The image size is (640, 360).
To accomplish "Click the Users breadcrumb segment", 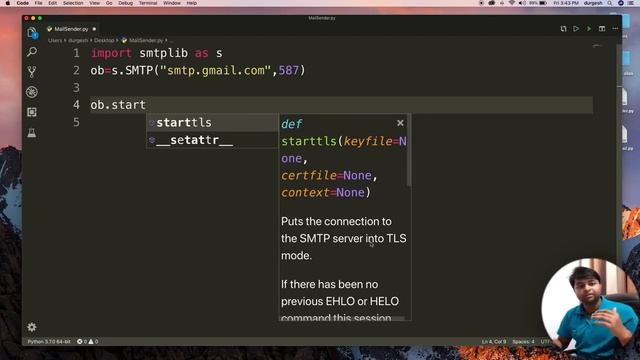I will 55,40.
